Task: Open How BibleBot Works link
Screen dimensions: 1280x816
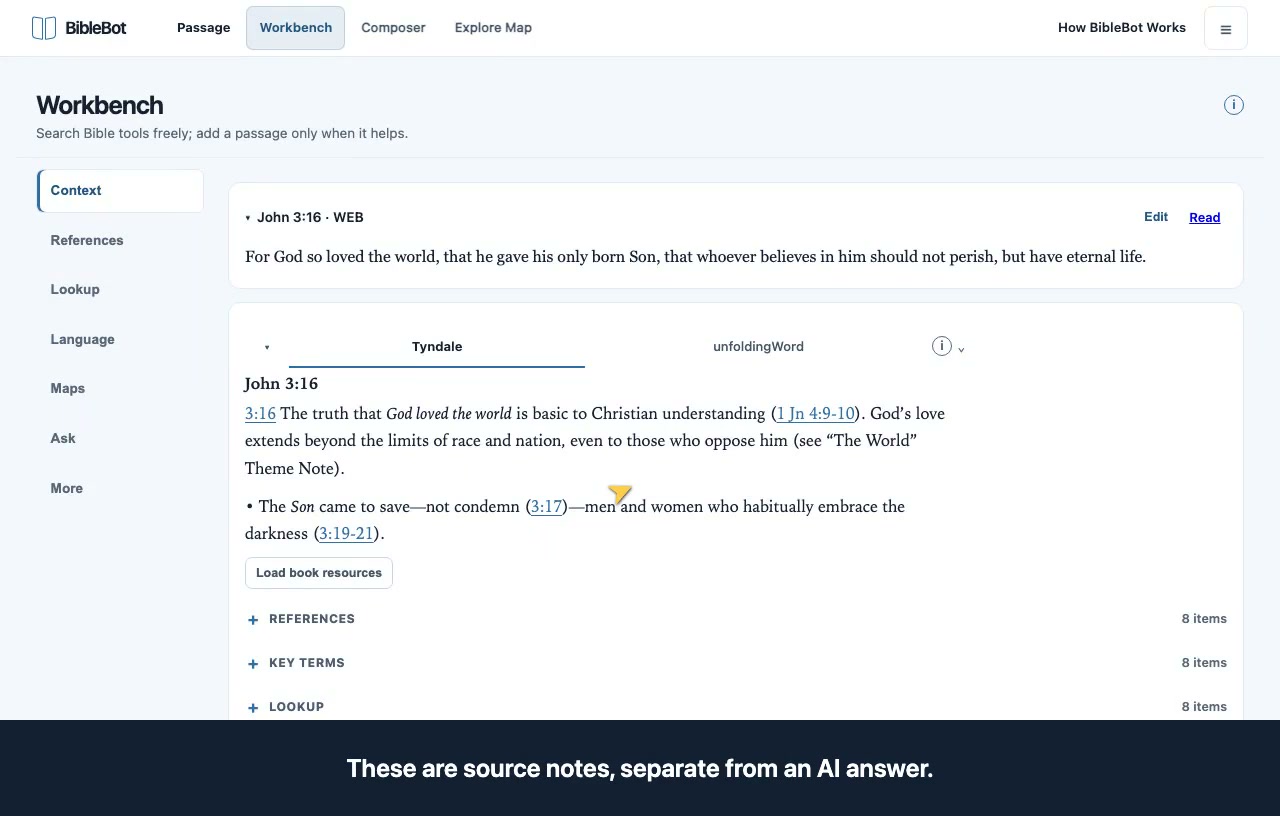Action: coord(1122,28)
